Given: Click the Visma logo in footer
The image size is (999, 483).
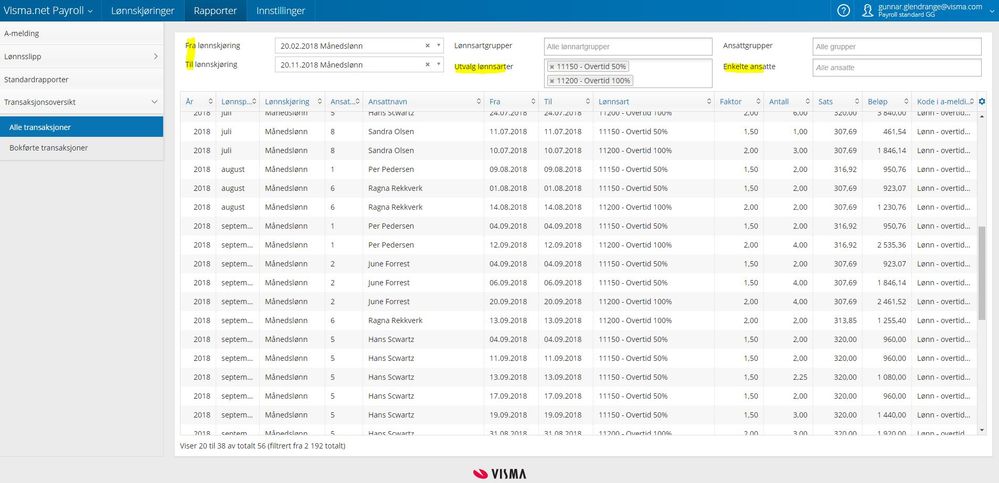Looking at the screenshot, I should [x=500, y=473].
